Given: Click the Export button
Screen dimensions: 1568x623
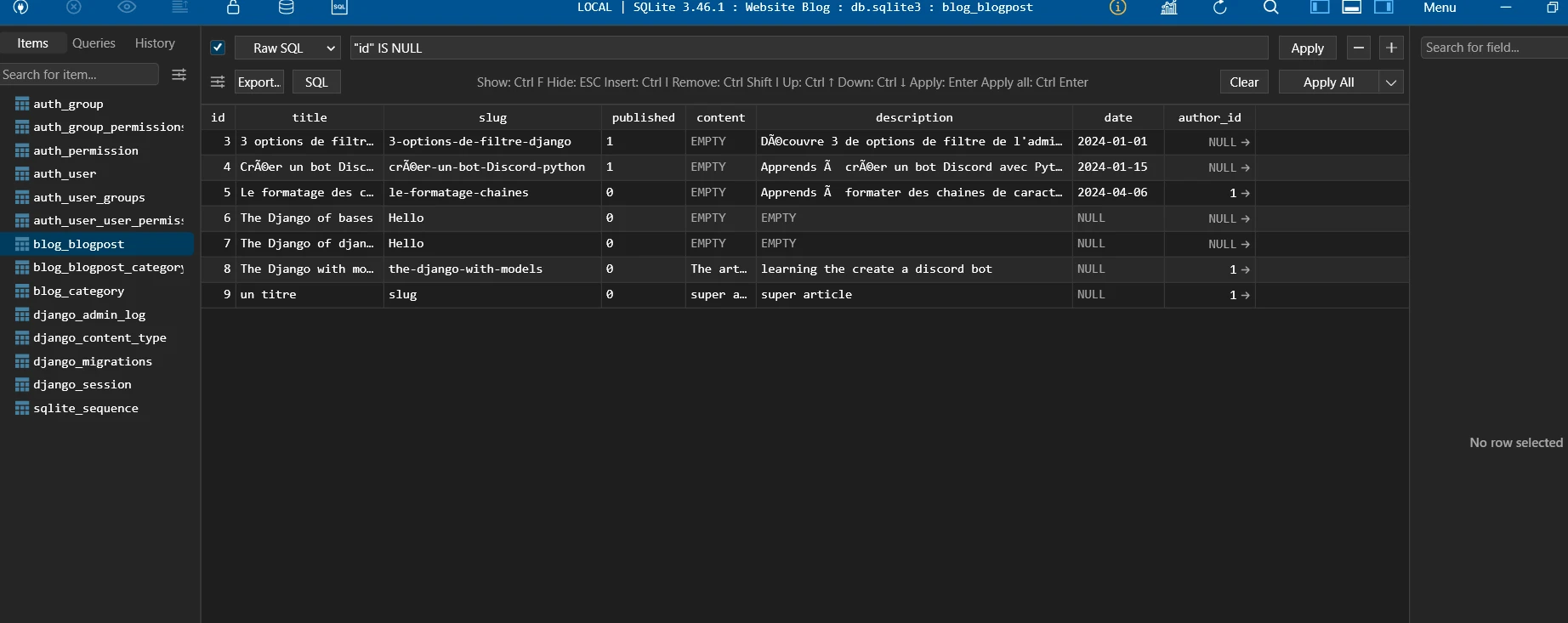Looking at the screenshot, I should pos(258,82).
